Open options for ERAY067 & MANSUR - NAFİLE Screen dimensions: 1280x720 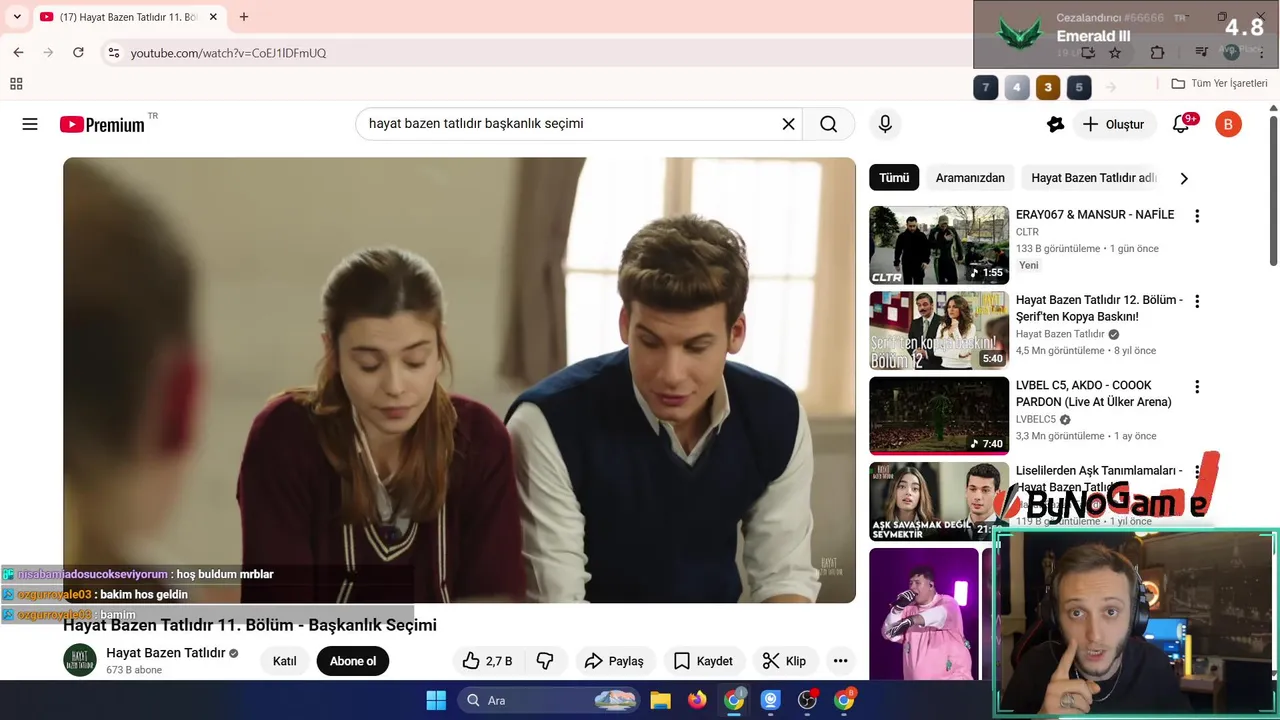(x=1196, y=216)
